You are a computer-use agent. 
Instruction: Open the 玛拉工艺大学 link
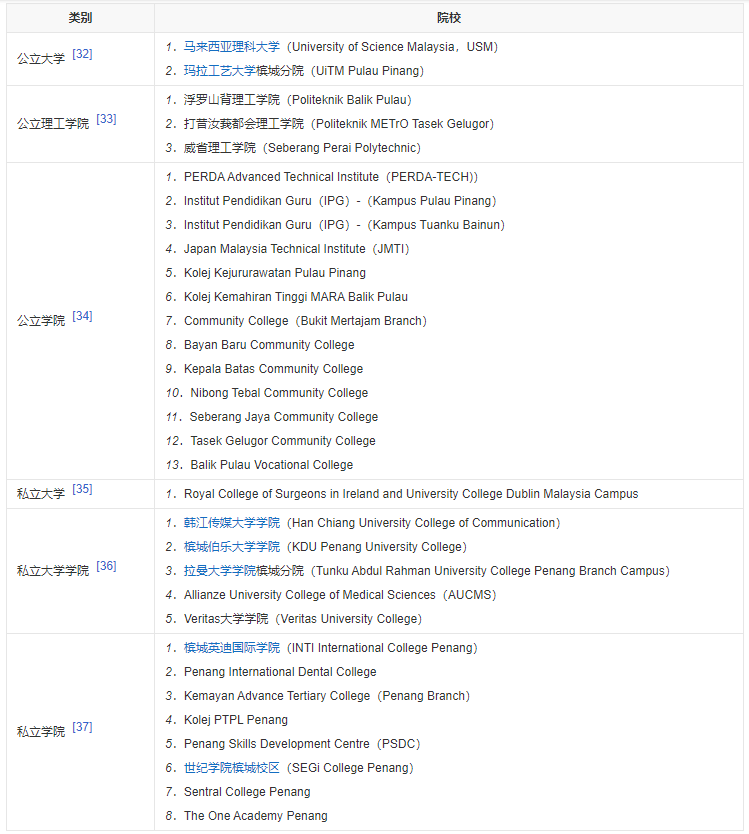(219, 71)
